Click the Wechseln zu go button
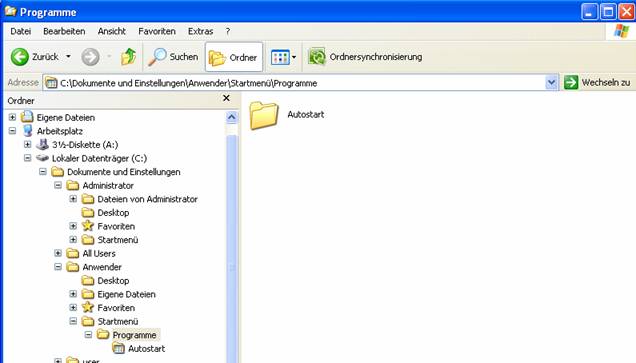636x363 pixels. (x=597, y=82)
